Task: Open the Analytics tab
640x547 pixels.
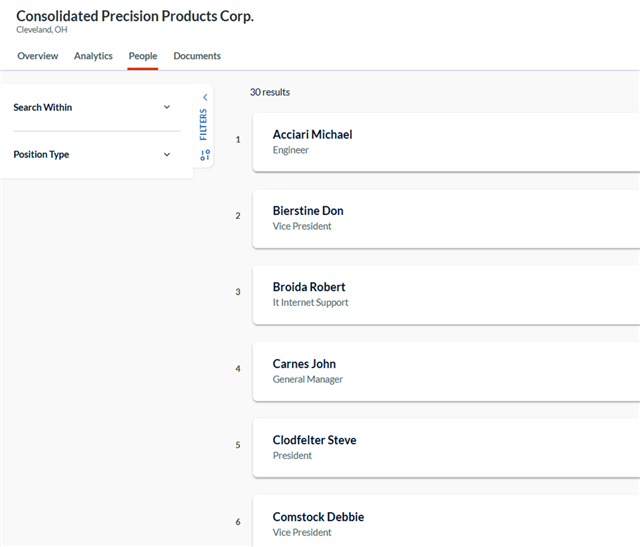Action: [x=93, y=56]
